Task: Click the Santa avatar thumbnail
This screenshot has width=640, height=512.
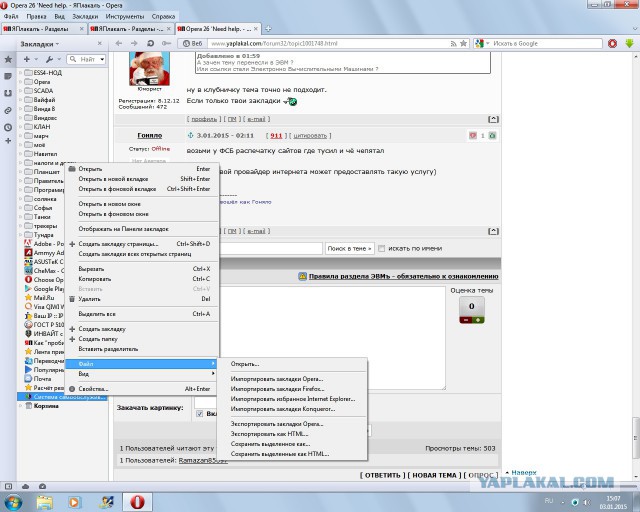Action: pos(149,69)
